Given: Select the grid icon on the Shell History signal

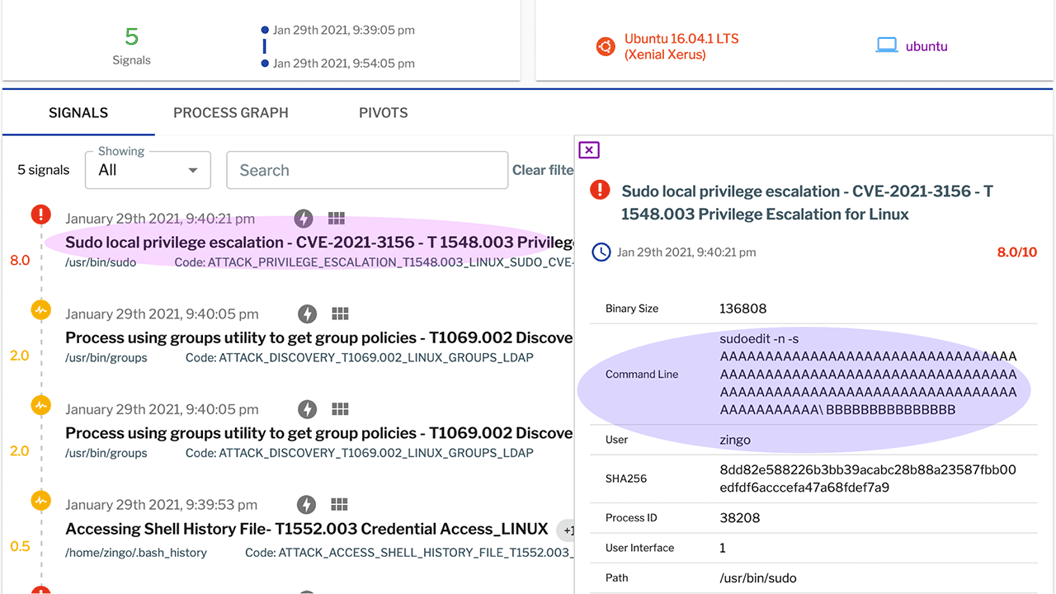Looking at the screenshot, I should (338, 504).
